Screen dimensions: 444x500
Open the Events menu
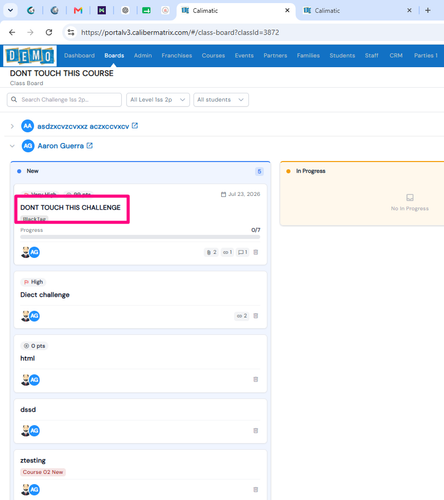244,55
